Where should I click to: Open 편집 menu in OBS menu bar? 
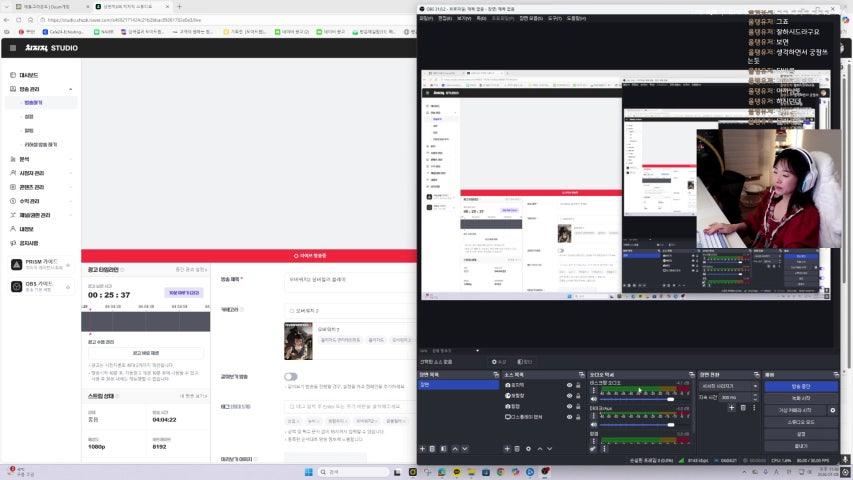tap(445, 19)
